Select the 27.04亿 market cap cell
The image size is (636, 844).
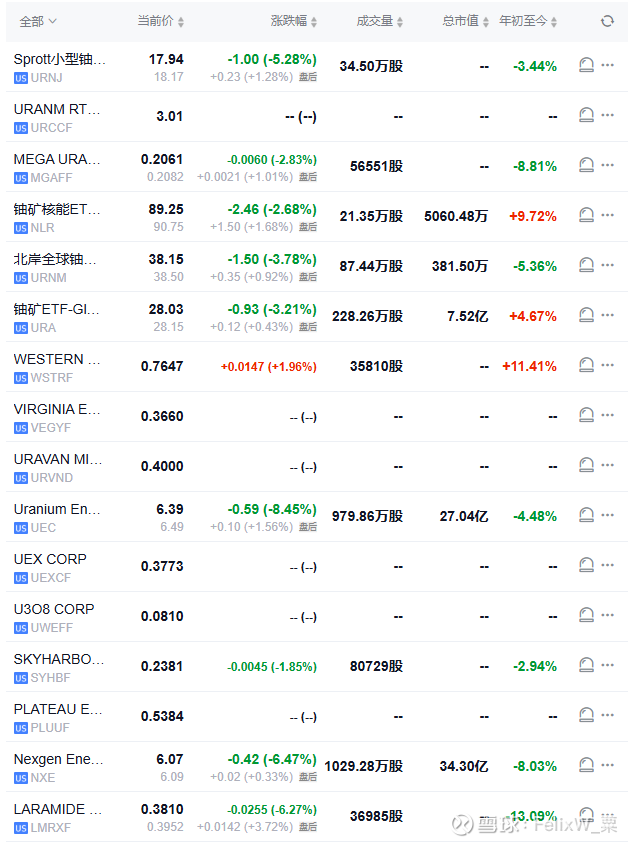tap(463, 517)
